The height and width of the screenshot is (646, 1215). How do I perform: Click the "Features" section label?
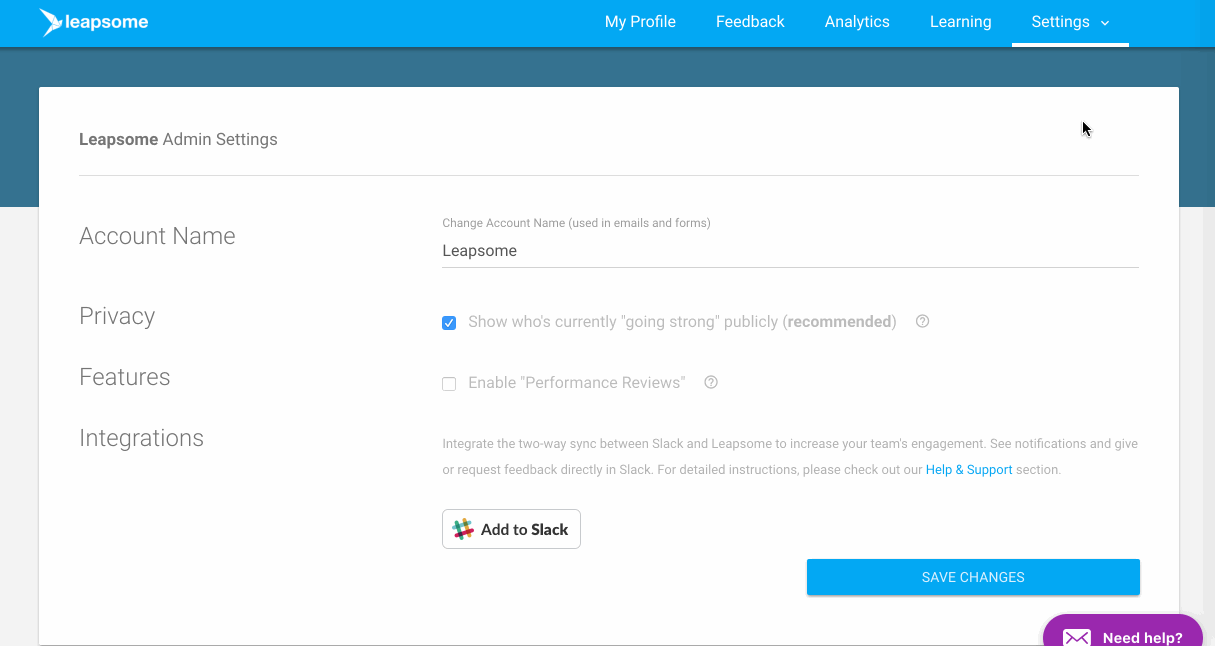(x=125, y=377)
